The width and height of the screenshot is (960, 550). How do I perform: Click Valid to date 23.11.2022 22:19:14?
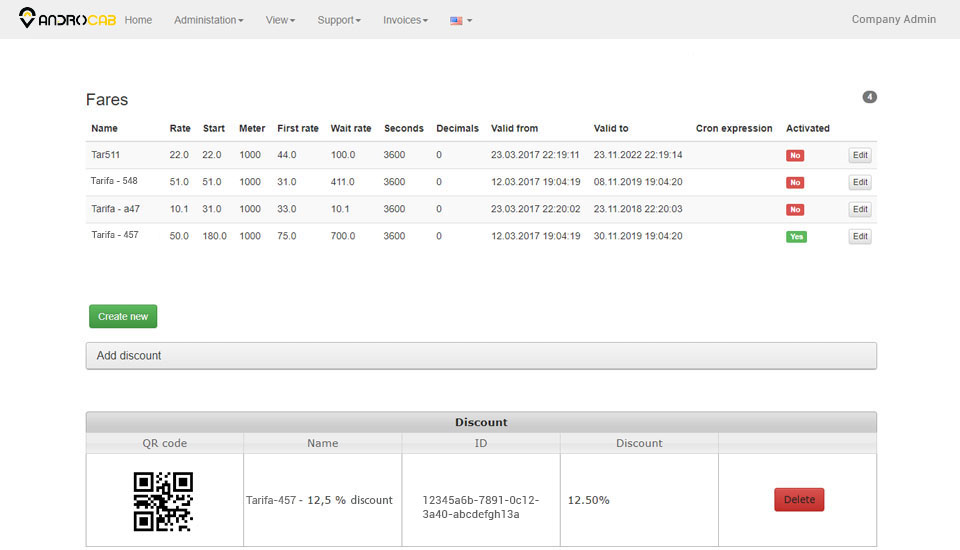(x=637, y=154)
